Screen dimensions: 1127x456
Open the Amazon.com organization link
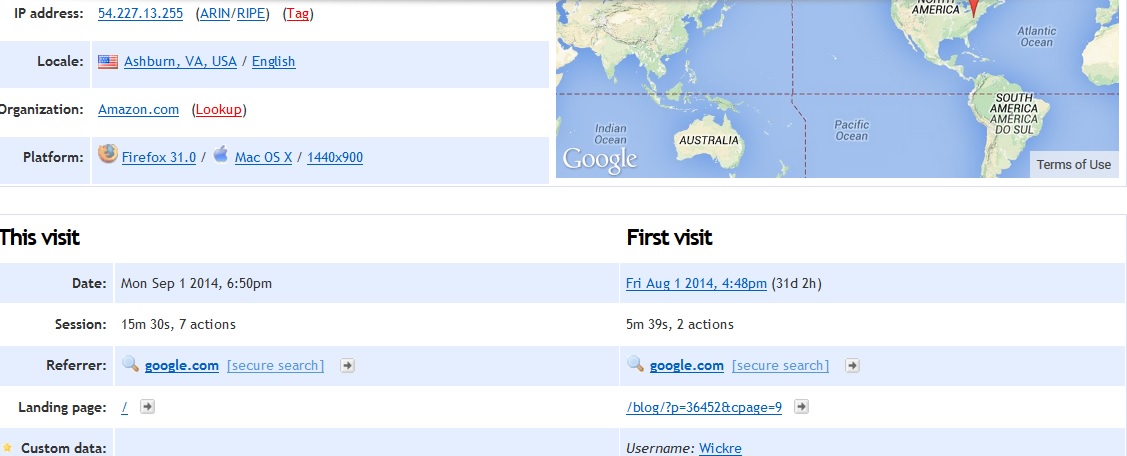(x=138, y=110)
